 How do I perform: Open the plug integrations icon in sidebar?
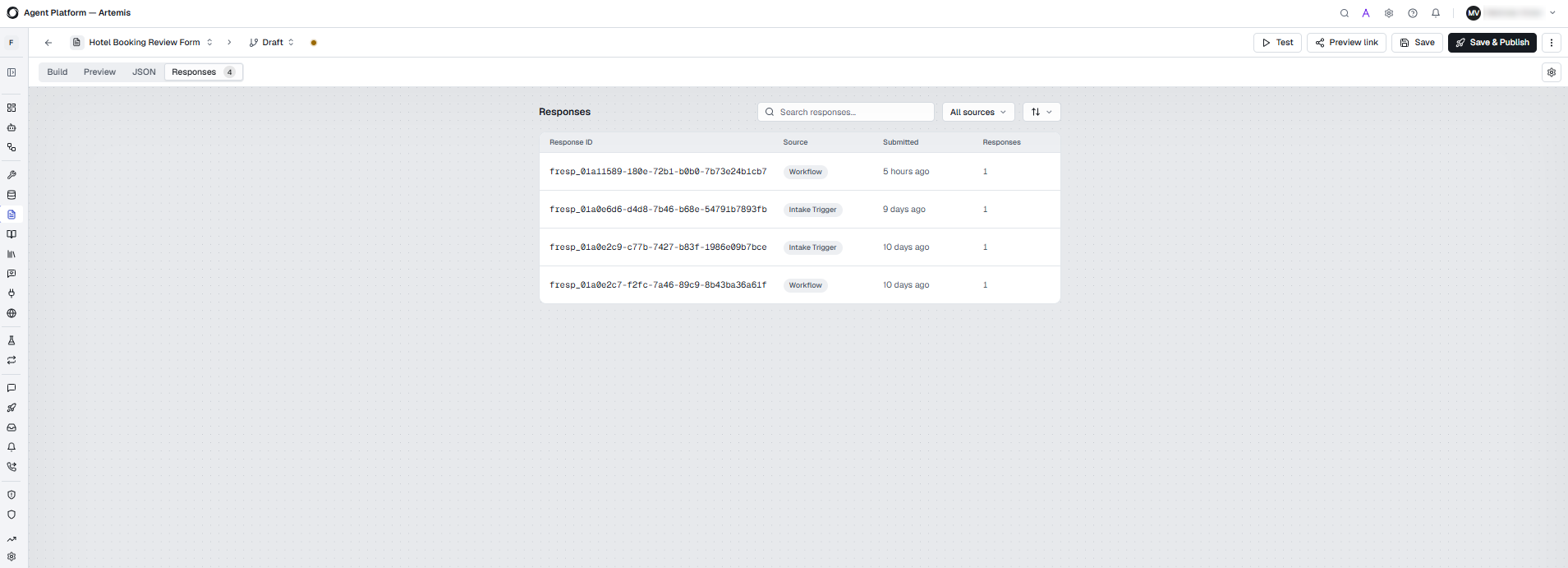[11, 293]
